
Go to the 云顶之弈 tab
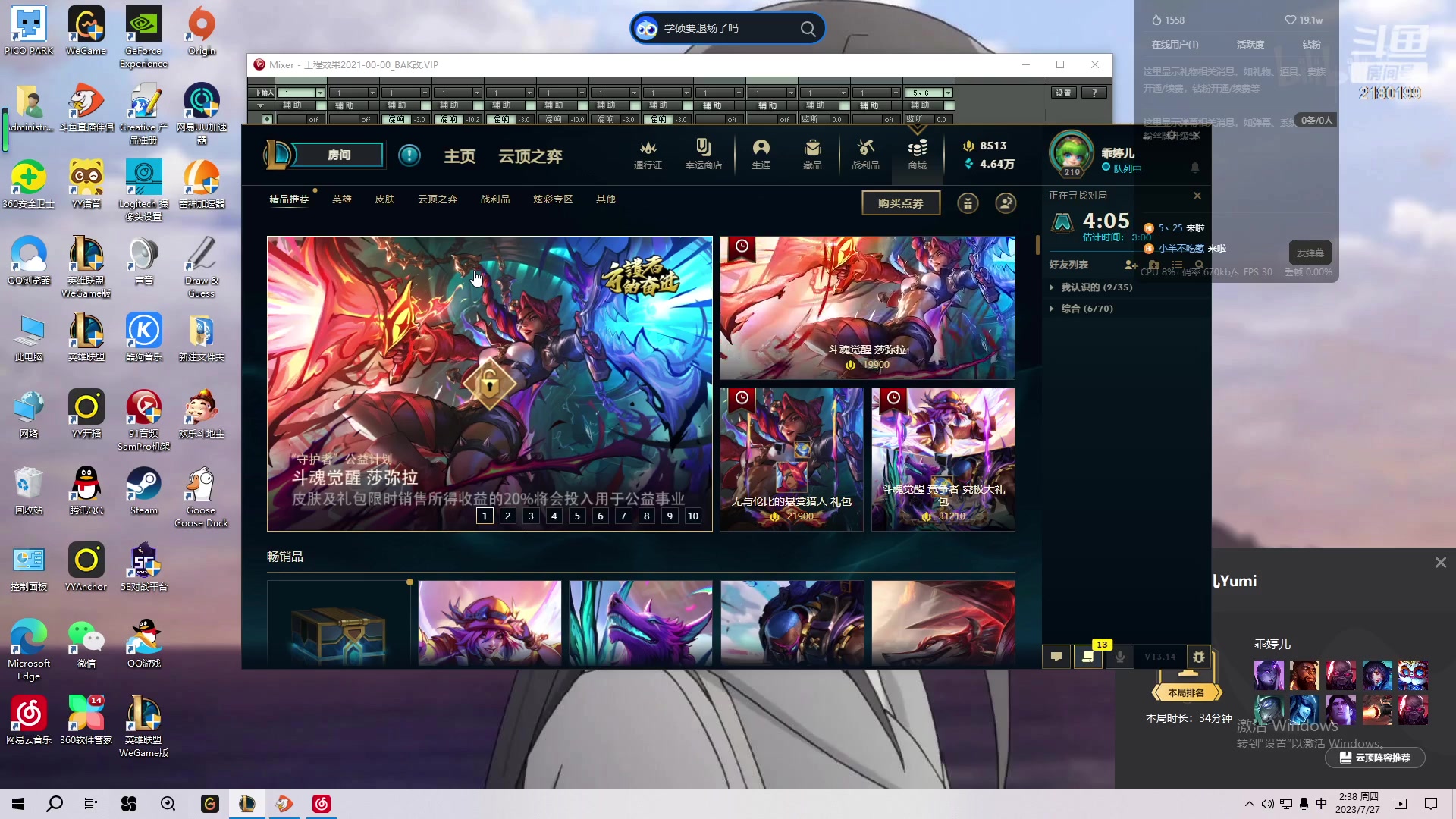coord(531,156)
